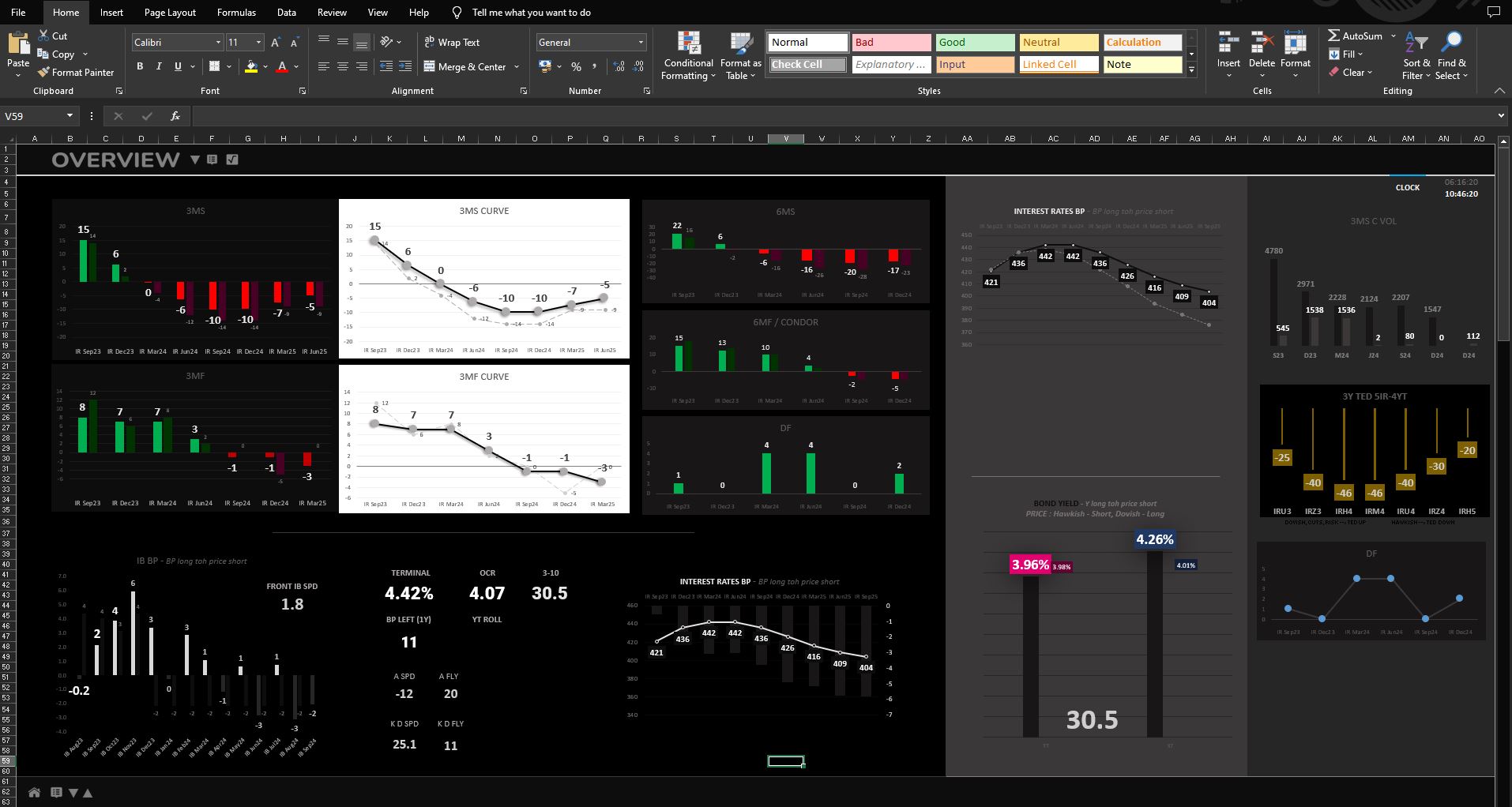Open the Clear eraser options
The width and height of the screenshot is (1512, 807).
pyautogui.click(x=1350, y=72)
